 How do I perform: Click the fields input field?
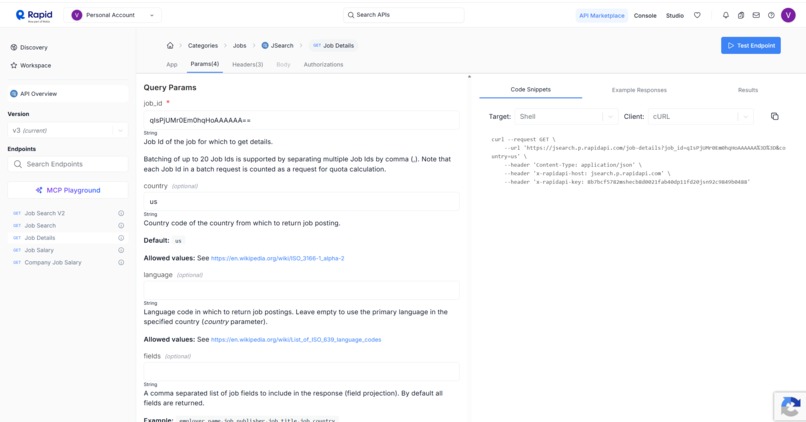tap(301, 372)
